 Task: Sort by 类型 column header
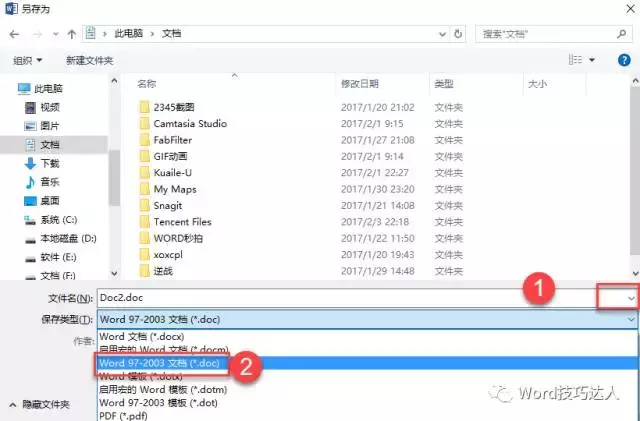tap(444, 84)
